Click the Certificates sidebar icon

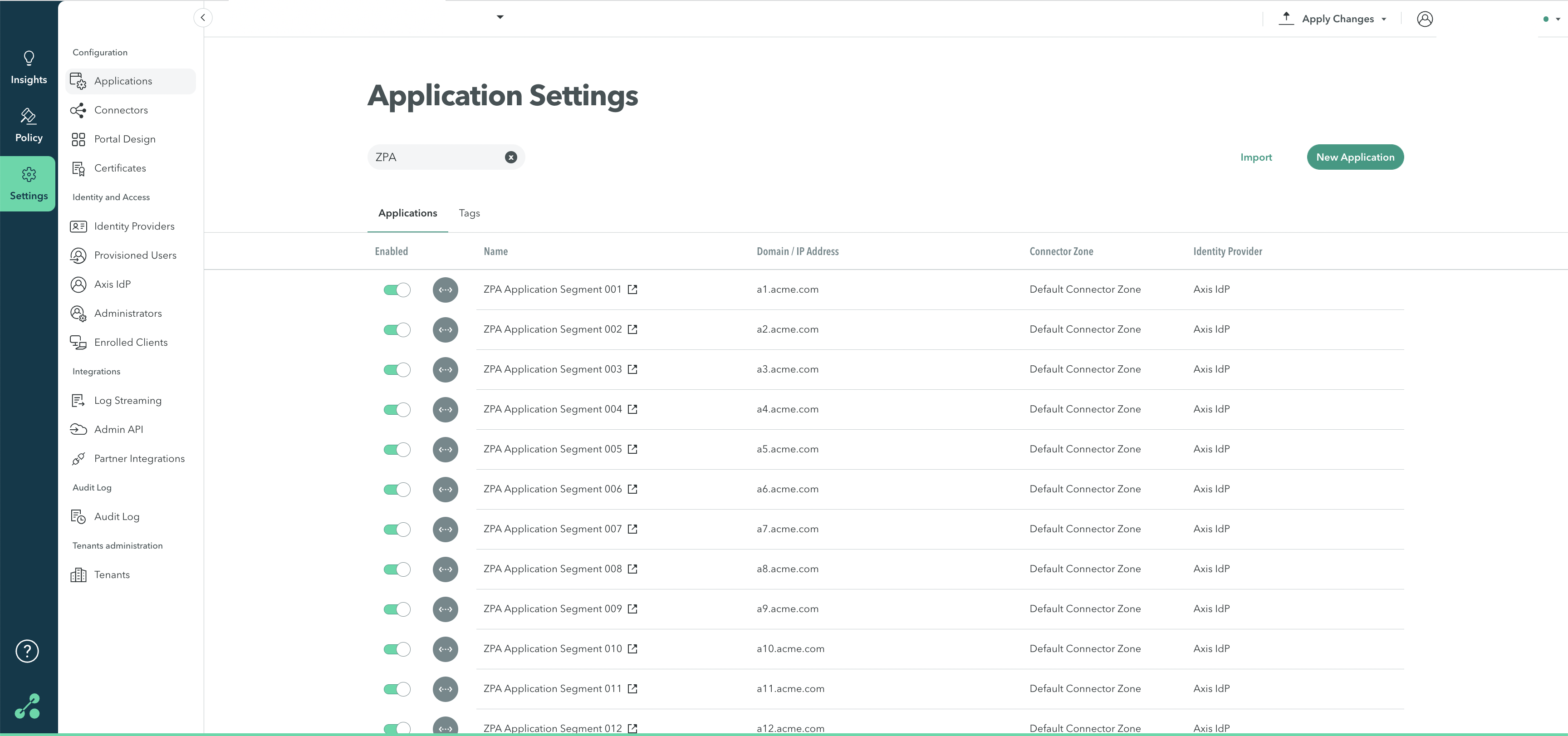click(x=78, y=169)
